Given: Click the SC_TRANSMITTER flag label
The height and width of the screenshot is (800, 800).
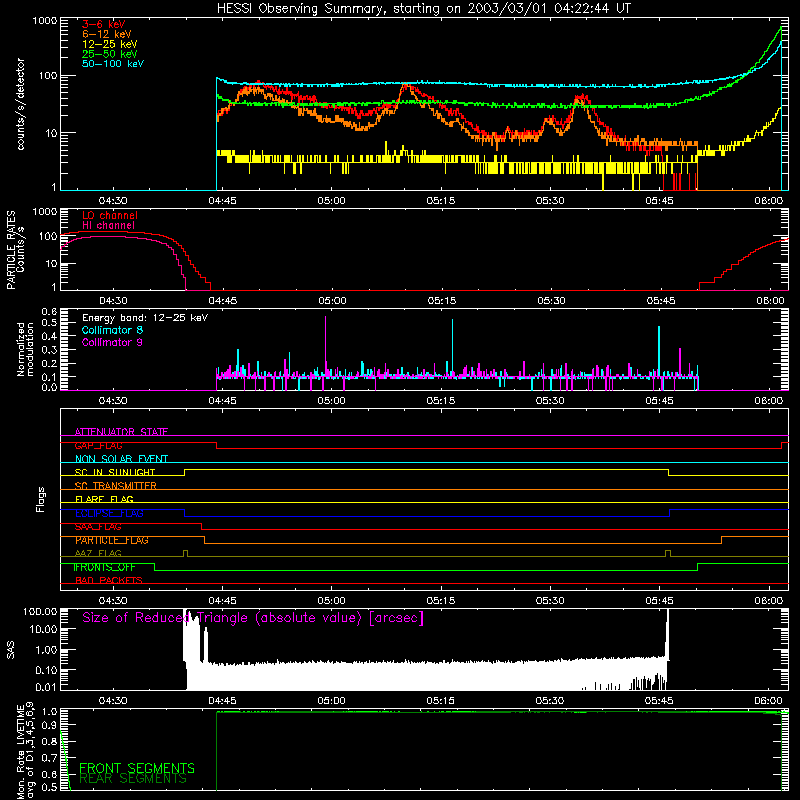Looking at the screenshot, I should coord(115,486).
